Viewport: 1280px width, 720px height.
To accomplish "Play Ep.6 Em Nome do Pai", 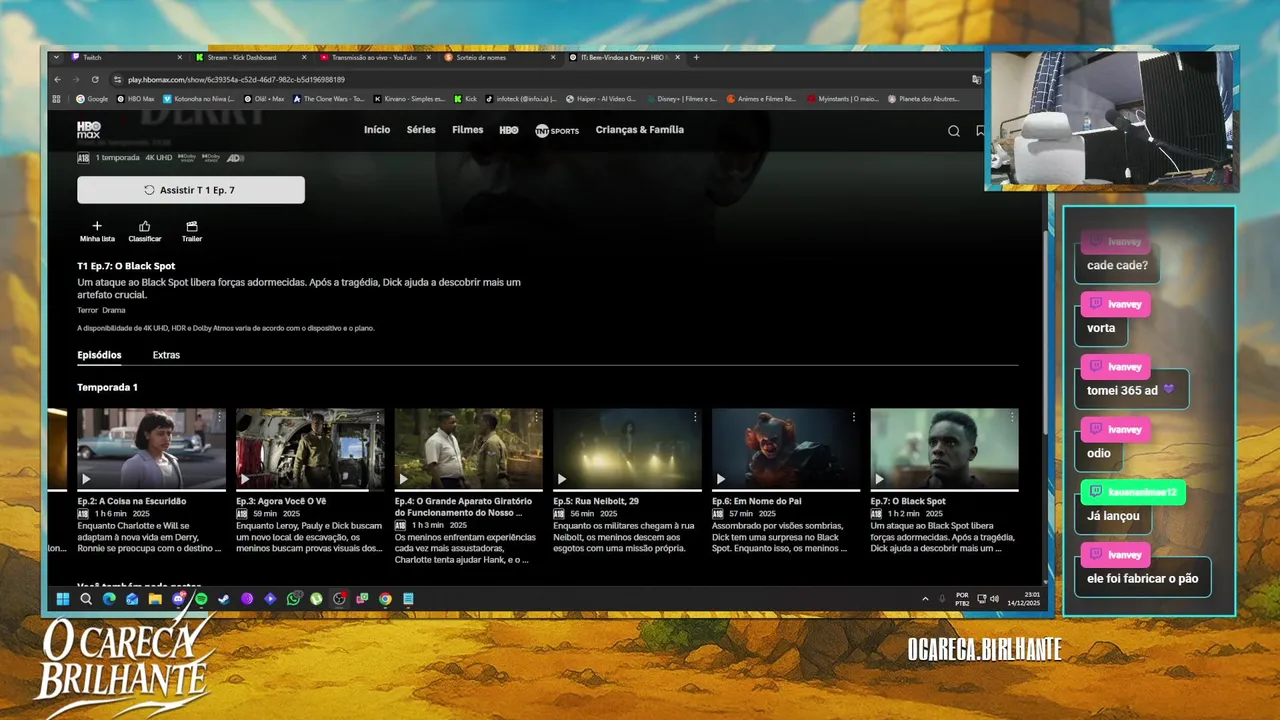I will 720,479.
